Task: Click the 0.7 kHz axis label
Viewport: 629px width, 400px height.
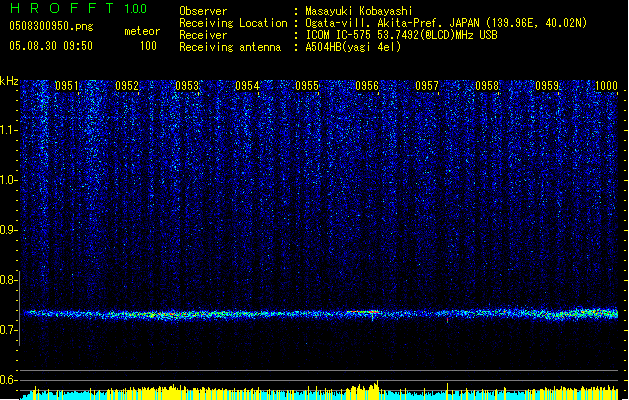Action: tap(8, 330)
